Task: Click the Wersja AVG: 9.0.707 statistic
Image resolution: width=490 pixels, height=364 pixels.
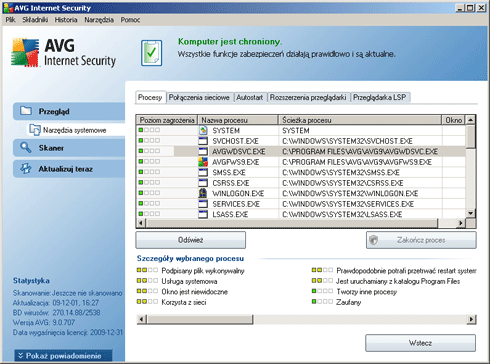Action: [44, 322]
